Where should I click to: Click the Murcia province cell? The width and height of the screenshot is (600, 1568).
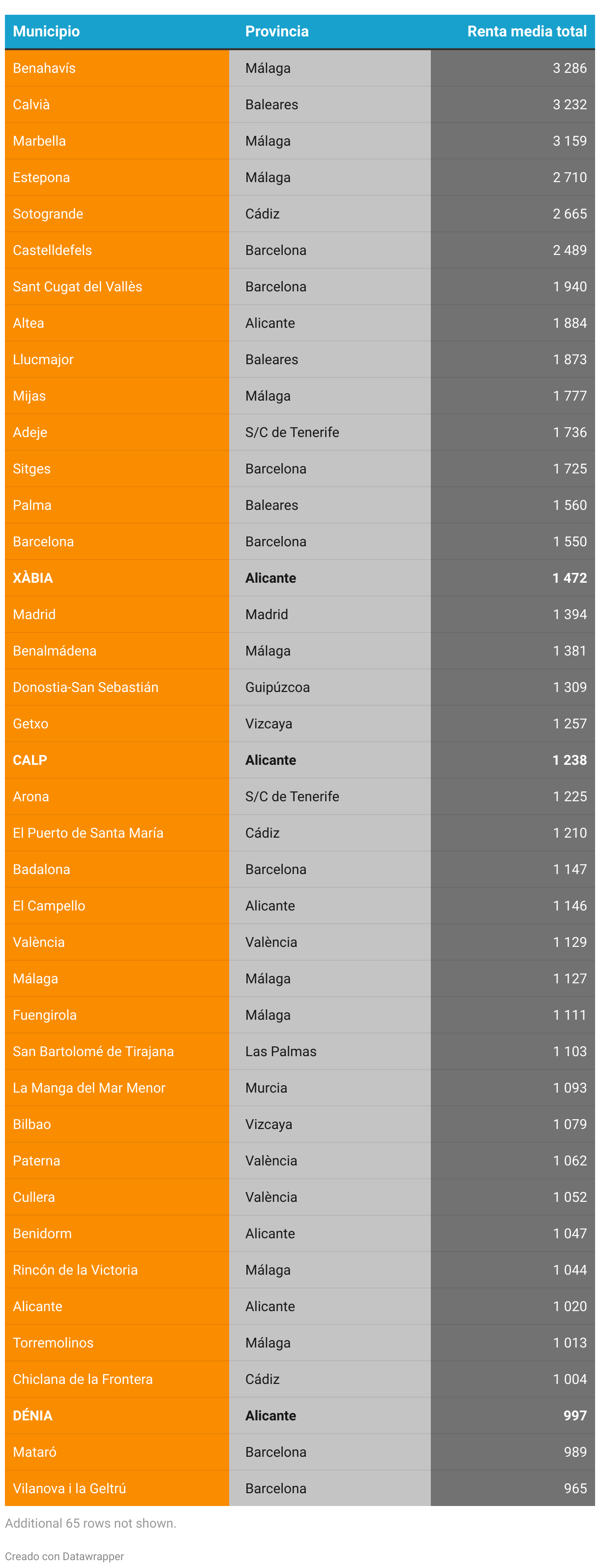point(266,1087)
